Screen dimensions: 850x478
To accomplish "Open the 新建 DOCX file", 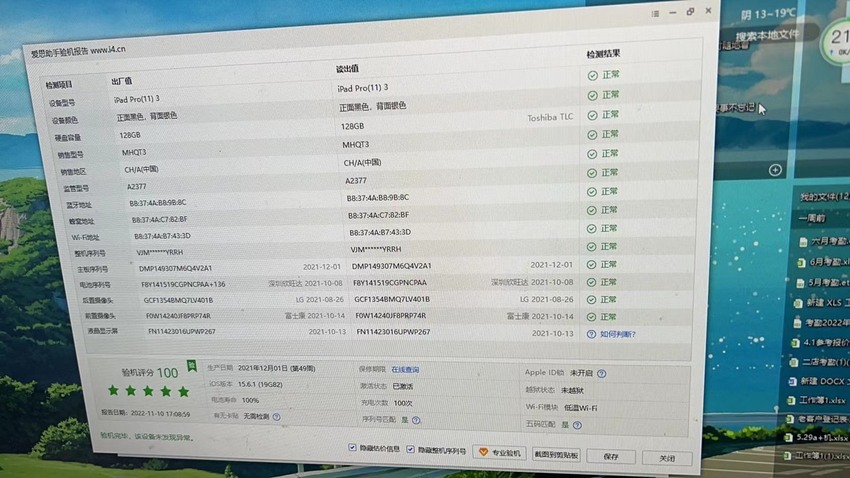I will pyautogui.click(x=817, y=381).
